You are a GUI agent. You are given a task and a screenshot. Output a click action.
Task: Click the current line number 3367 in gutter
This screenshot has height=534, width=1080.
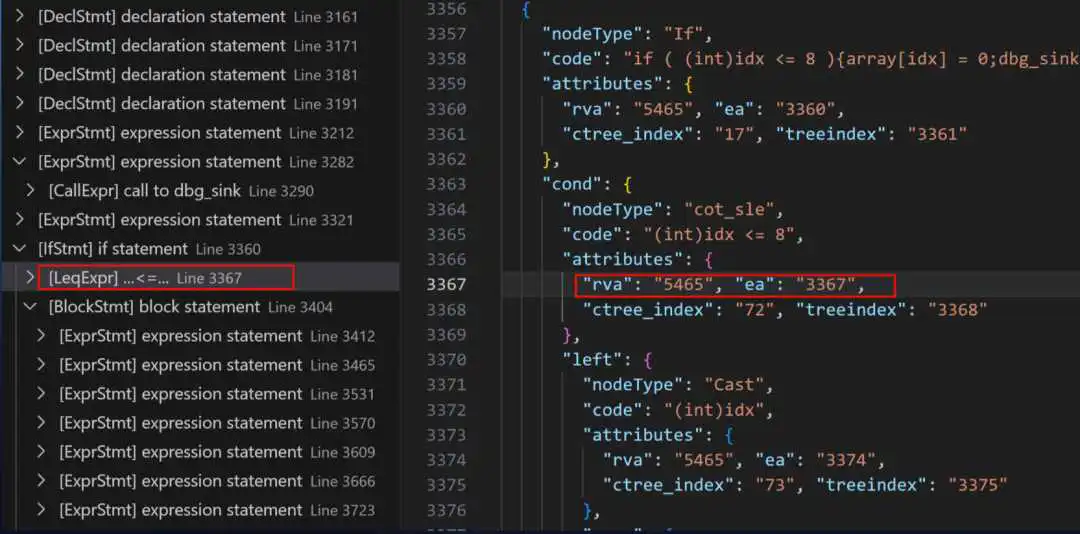446,284
